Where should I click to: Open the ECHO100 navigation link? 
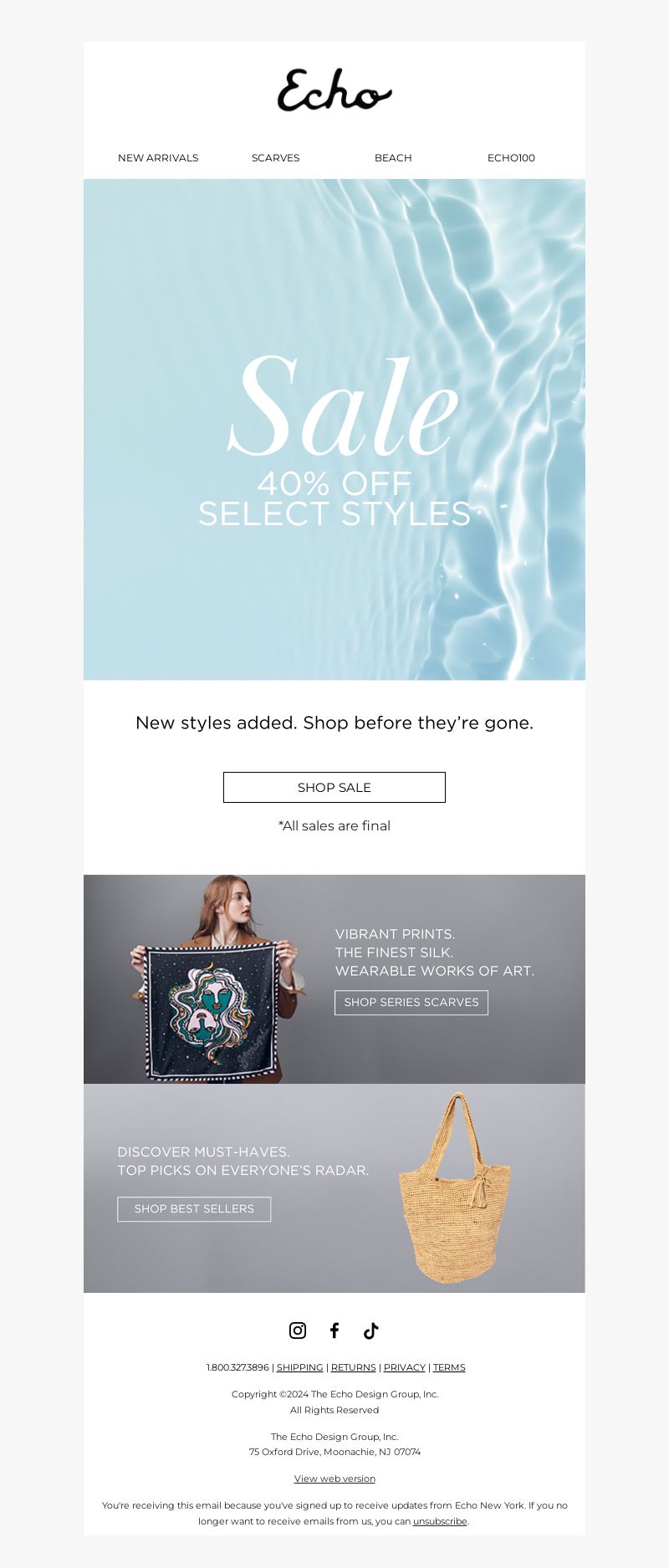tap(511, 157)
